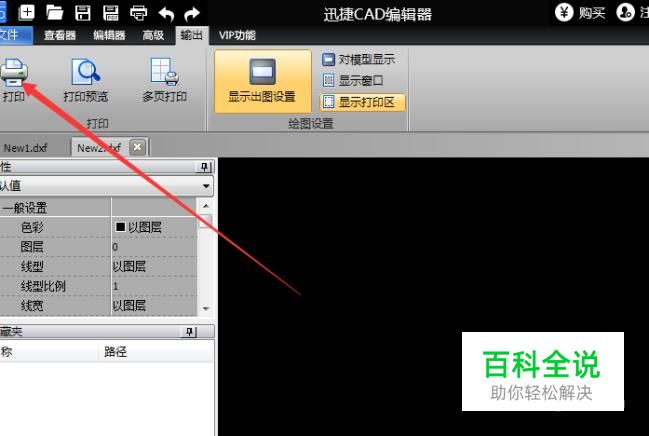Screen dimensions: 649x436
Task: Select 显示窗口 option
Action: [x=353, y=80]
